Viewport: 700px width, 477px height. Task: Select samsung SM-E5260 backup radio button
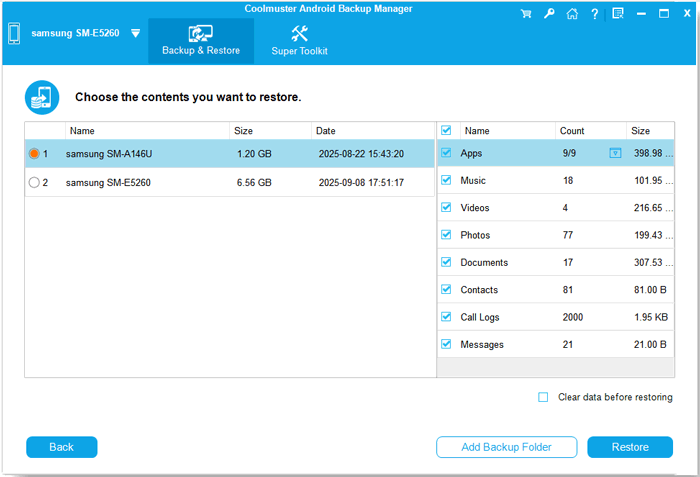click(35, 183)
